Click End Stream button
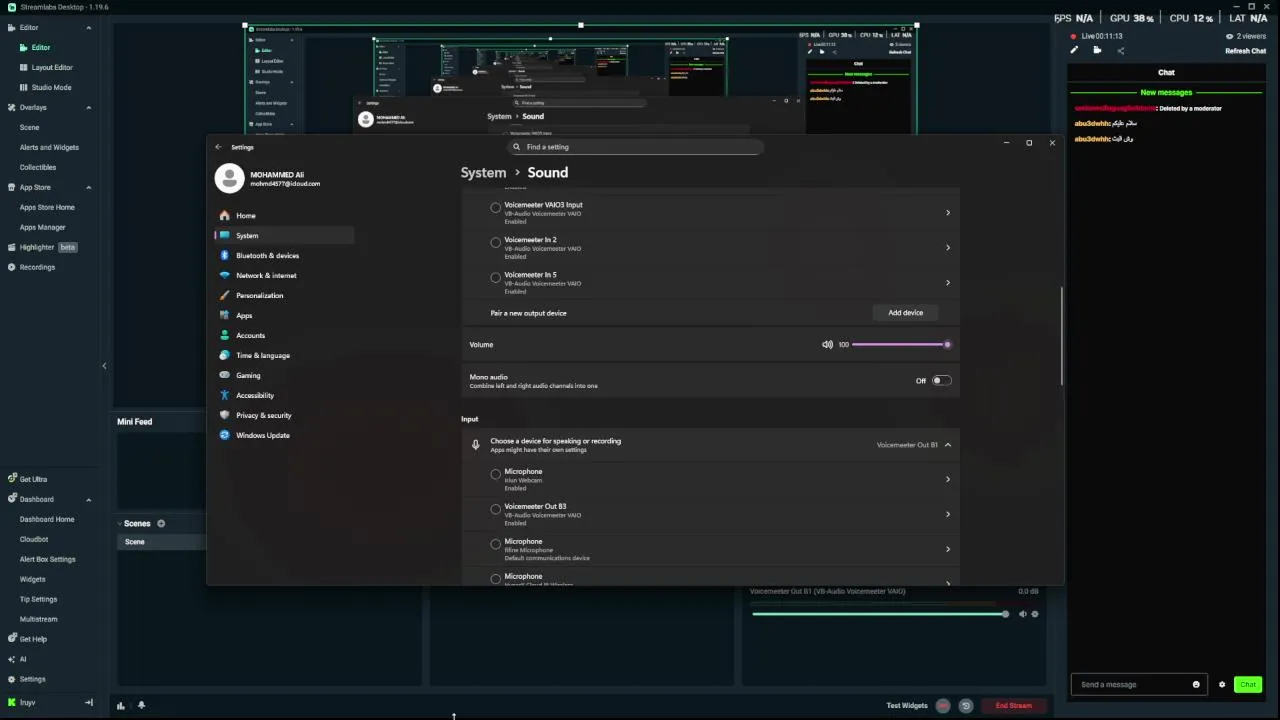This screenshot has height=720, width=1280. (1014, 706)
